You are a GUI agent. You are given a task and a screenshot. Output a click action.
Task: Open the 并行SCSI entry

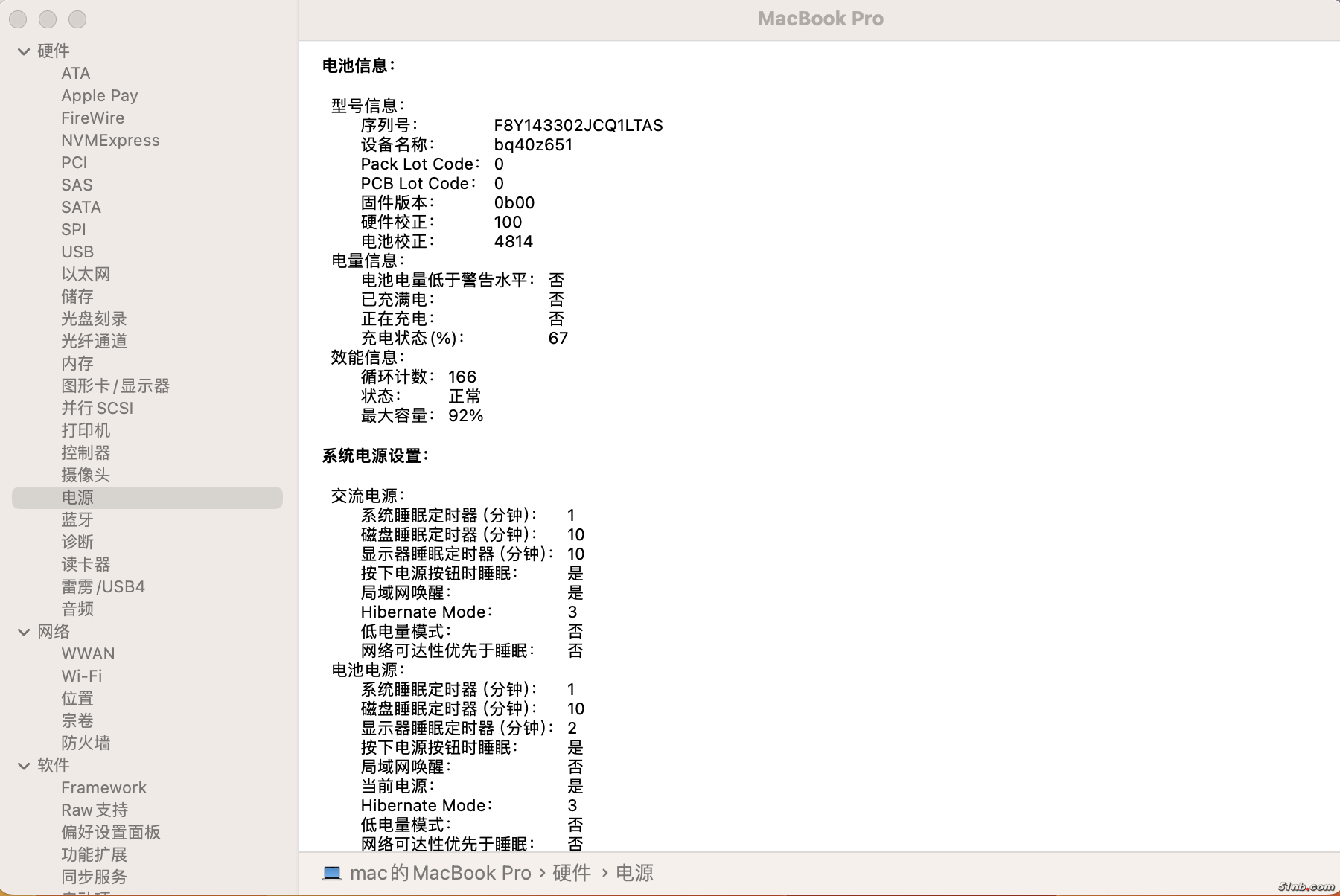point(98,408)
